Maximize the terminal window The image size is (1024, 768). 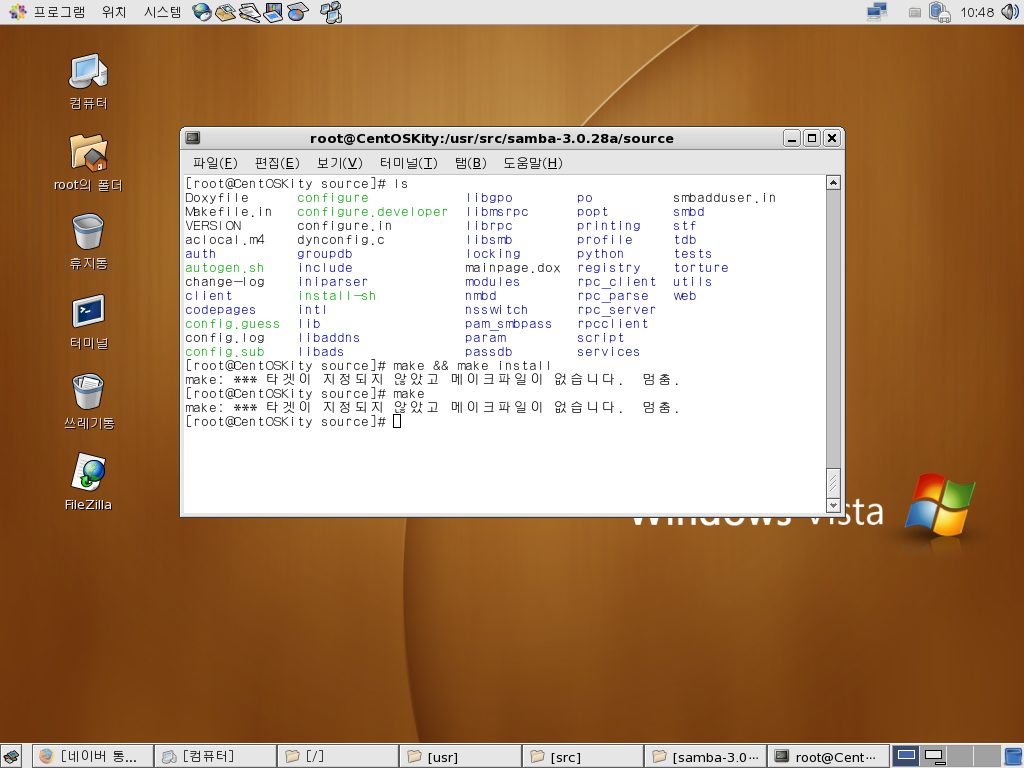tap(812, 138)
